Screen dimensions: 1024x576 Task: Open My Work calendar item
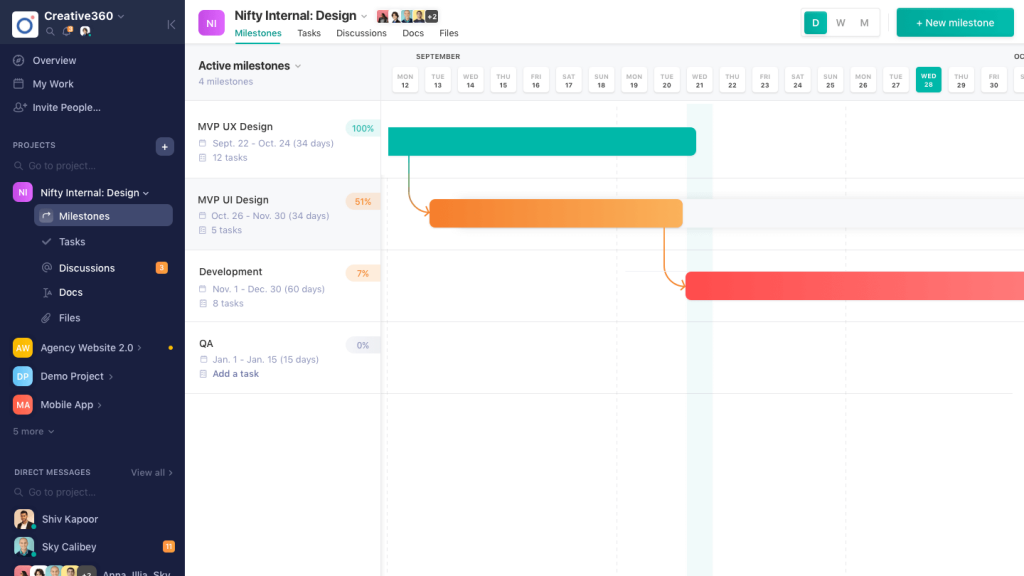(52, 84)
